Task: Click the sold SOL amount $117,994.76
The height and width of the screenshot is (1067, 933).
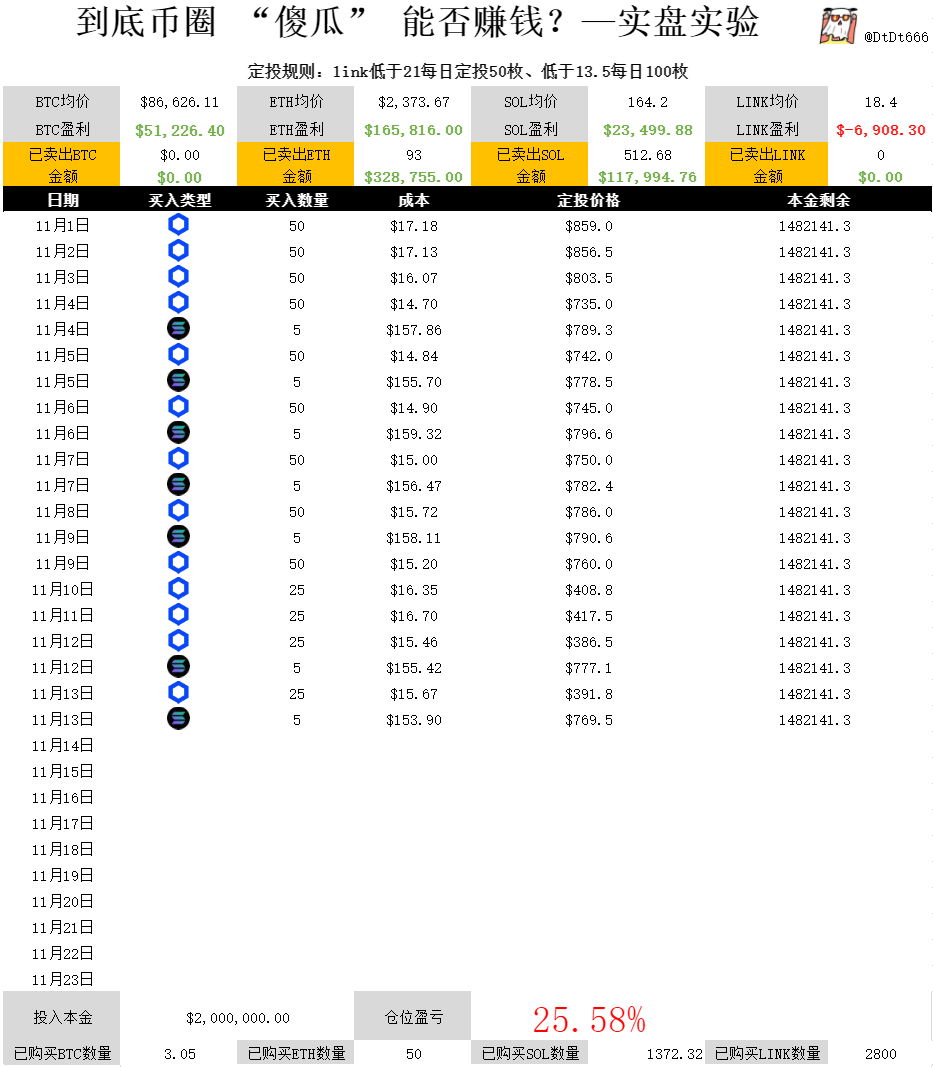Action: tap(648, 177)
